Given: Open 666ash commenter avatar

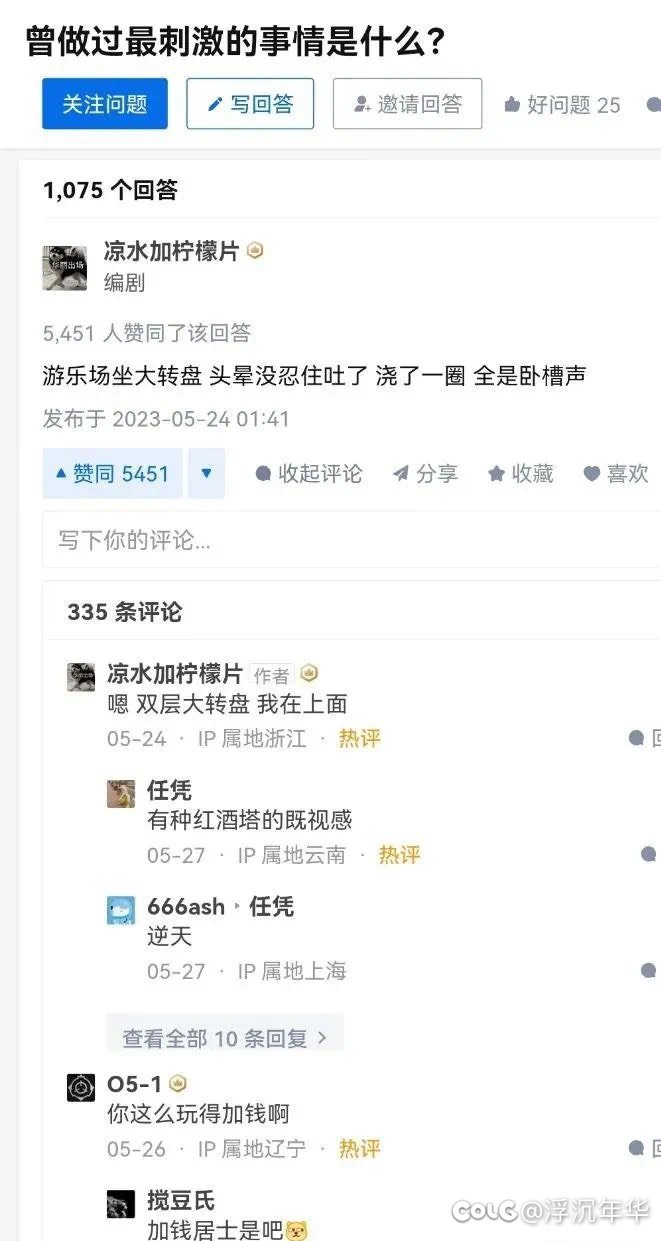Looking at the screenshot, I should click(121, 910).
